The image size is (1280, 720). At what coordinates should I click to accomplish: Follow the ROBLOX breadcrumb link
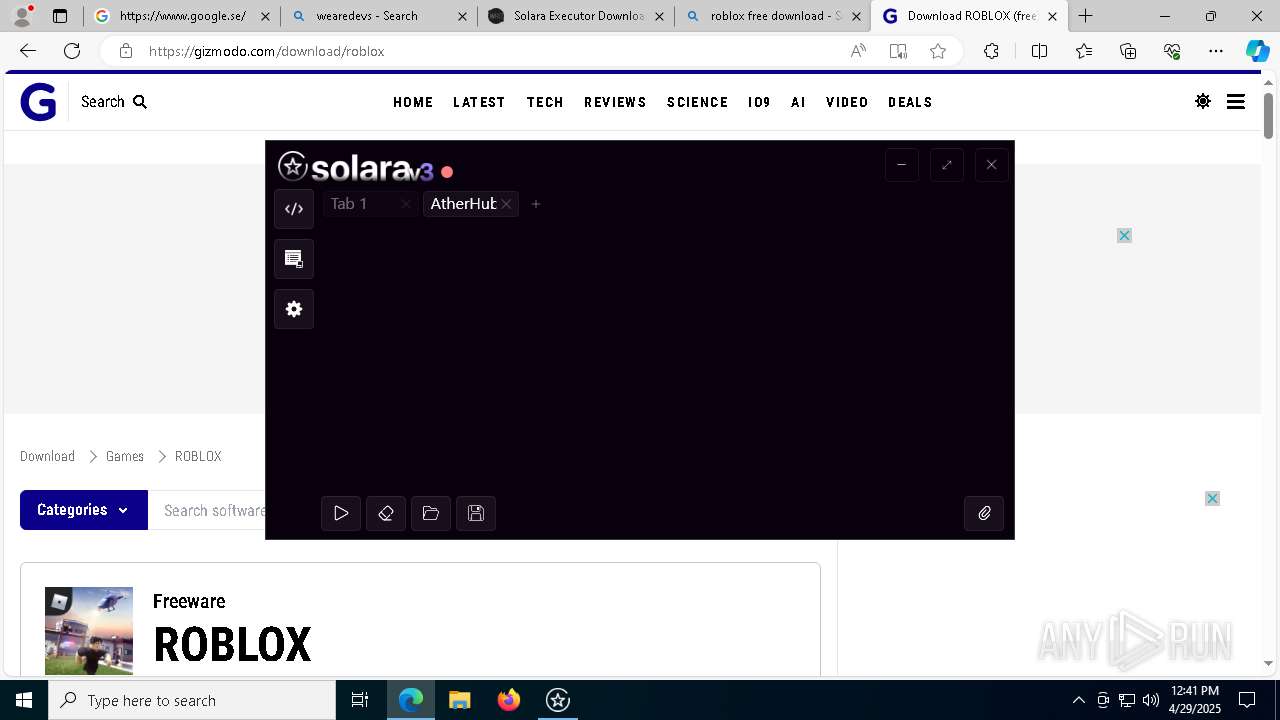[198, 456]
